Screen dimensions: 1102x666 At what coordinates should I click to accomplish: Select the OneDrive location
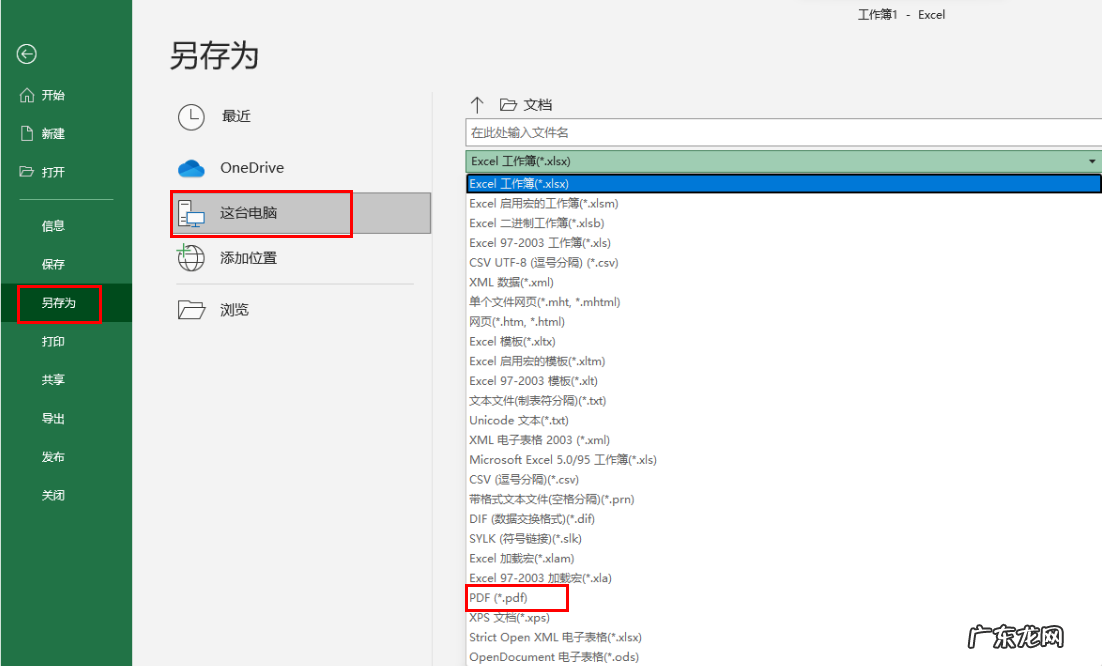pos(252,168)
